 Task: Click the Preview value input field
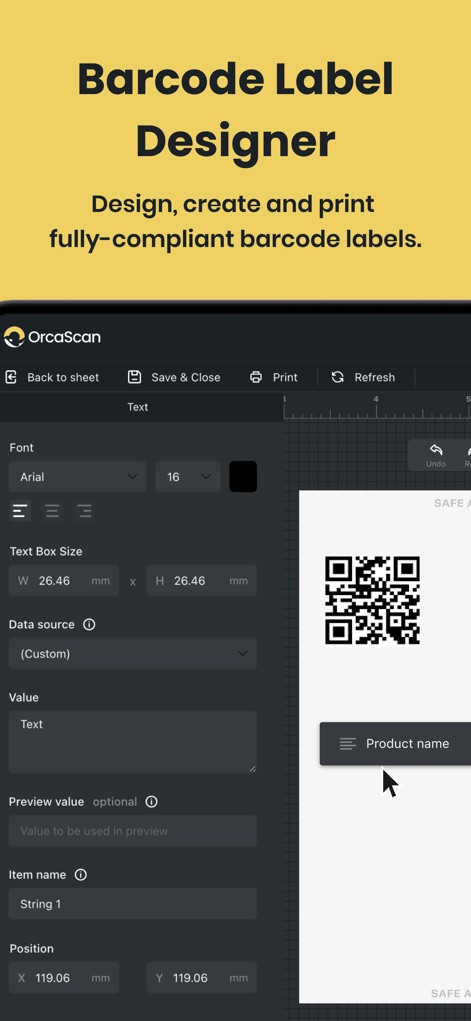[133, 831]
